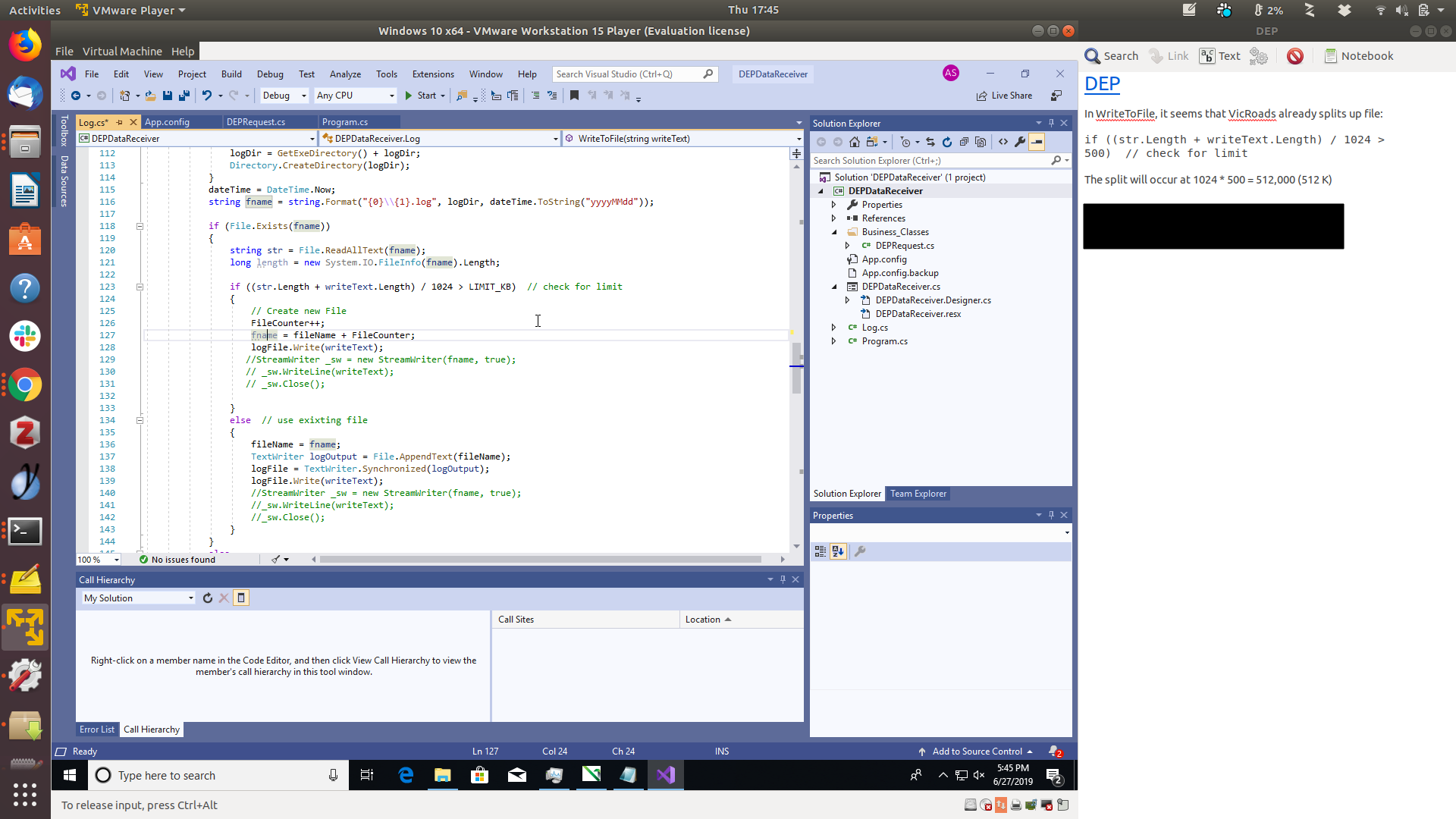This screenshot has width=1456, height=819.
Task: Click Solution Explorer refresh icon
Action: coord(947,142)
